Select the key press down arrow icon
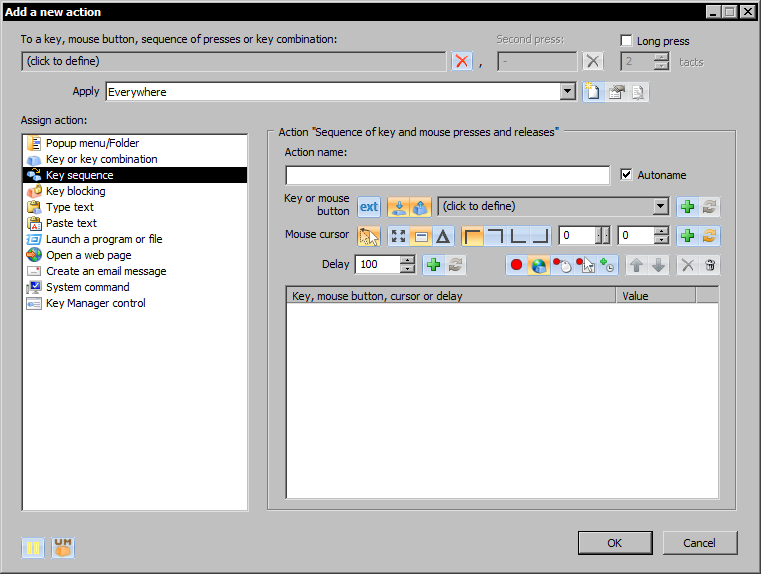Screen dimensions: 761x574 [x=398, y=207]
